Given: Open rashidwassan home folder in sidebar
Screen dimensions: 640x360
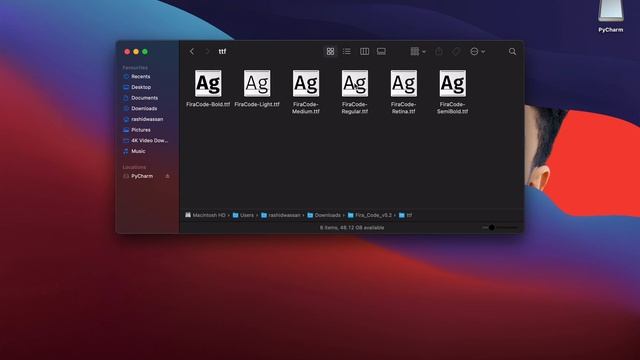Looking at the screenshot, I should click(x=146, y=119).
